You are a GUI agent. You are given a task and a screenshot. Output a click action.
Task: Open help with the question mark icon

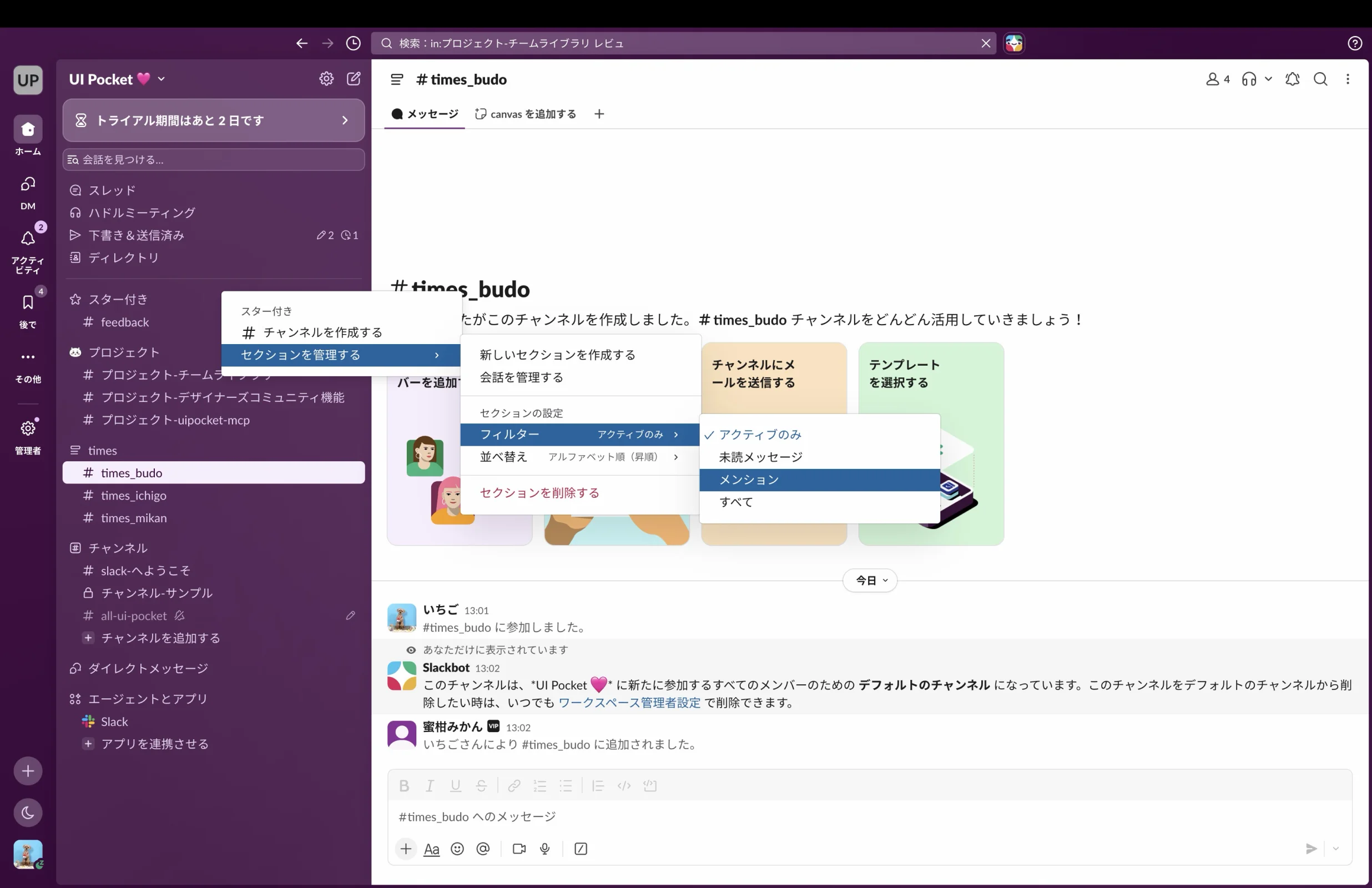click(x=1355, y=43)
